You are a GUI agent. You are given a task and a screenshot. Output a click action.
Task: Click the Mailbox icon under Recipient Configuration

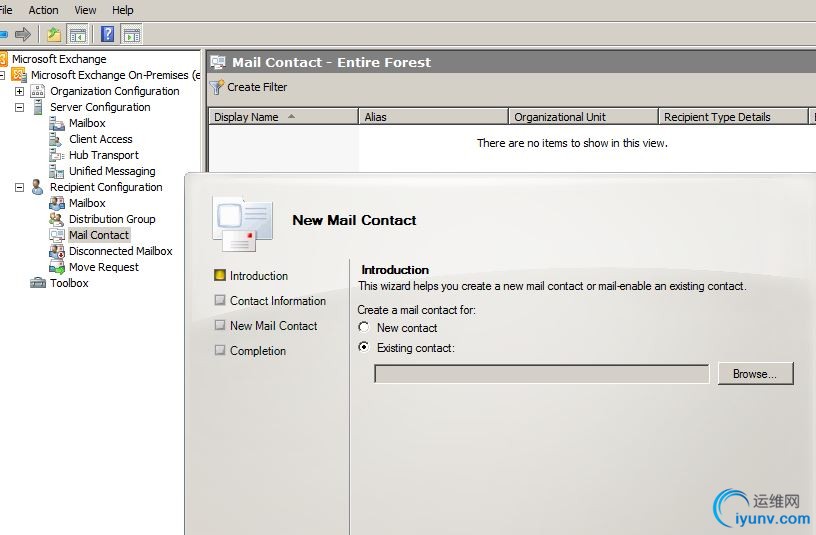click(x=57, y=203)
